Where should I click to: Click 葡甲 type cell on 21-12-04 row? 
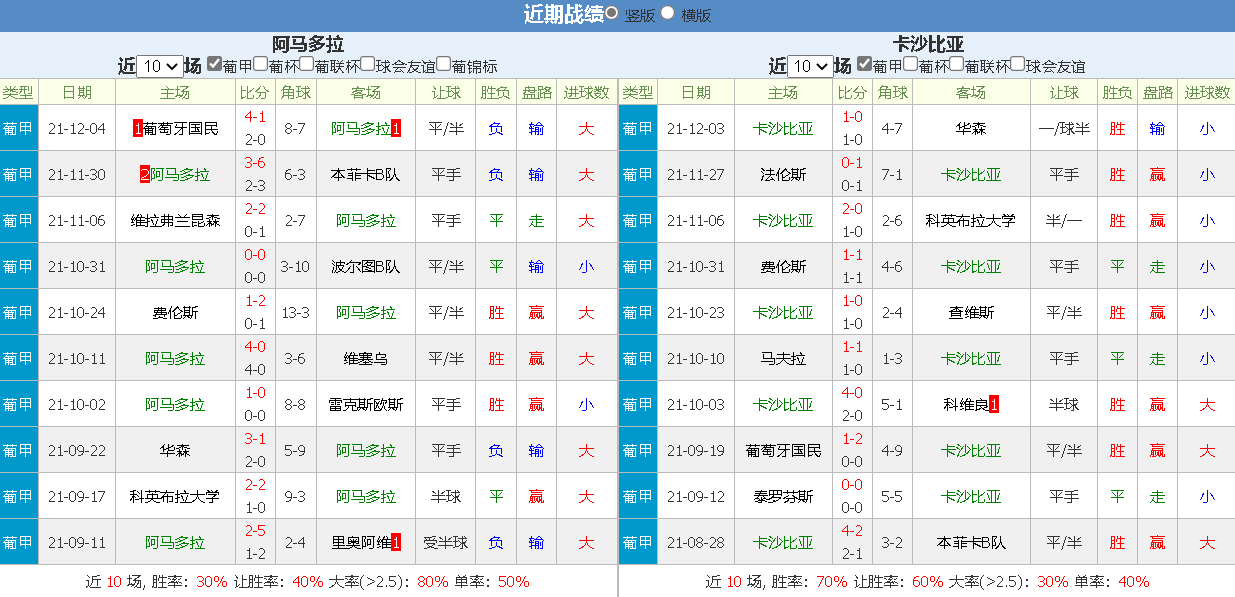coord(19,129)
